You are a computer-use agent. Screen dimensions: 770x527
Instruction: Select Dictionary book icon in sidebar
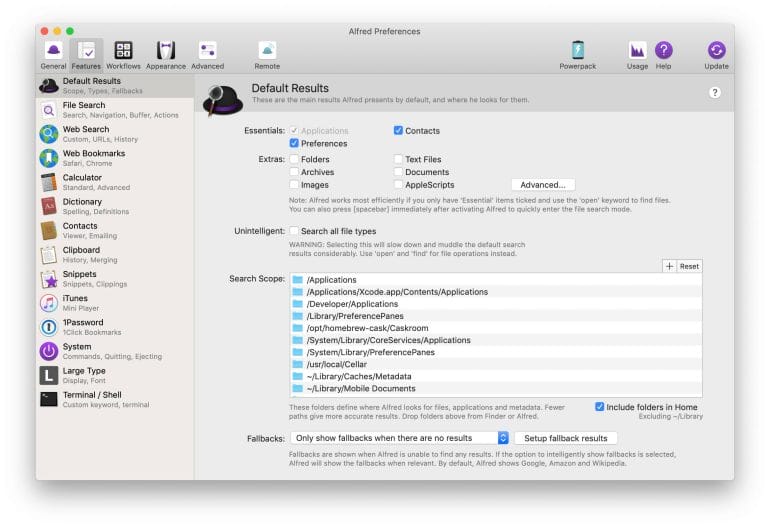(x=49, y=206)
